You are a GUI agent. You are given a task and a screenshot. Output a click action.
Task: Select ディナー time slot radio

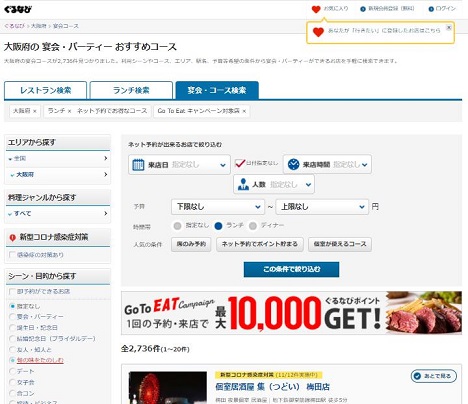[253, 226]
